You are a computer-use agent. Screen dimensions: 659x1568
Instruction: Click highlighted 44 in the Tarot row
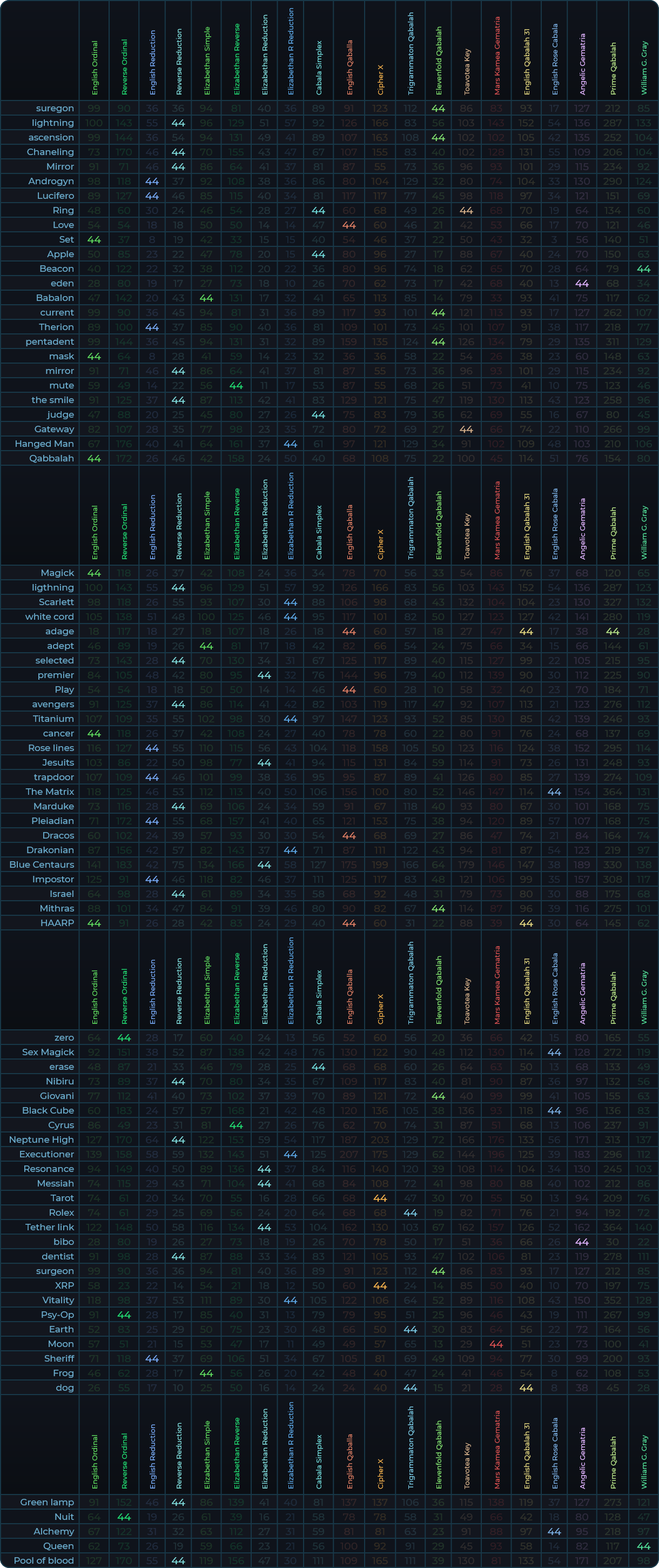(380, 1198)
